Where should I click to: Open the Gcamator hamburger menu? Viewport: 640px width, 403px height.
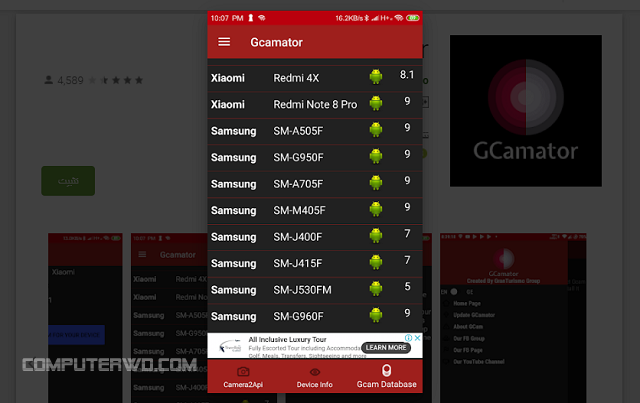[x=224, y=42]
